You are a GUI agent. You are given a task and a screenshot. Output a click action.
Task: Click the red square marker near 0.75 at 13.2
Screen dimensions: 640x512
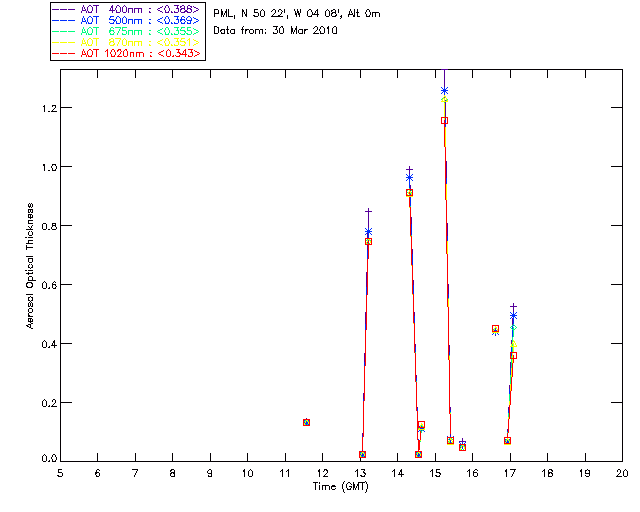click(369, 242)
